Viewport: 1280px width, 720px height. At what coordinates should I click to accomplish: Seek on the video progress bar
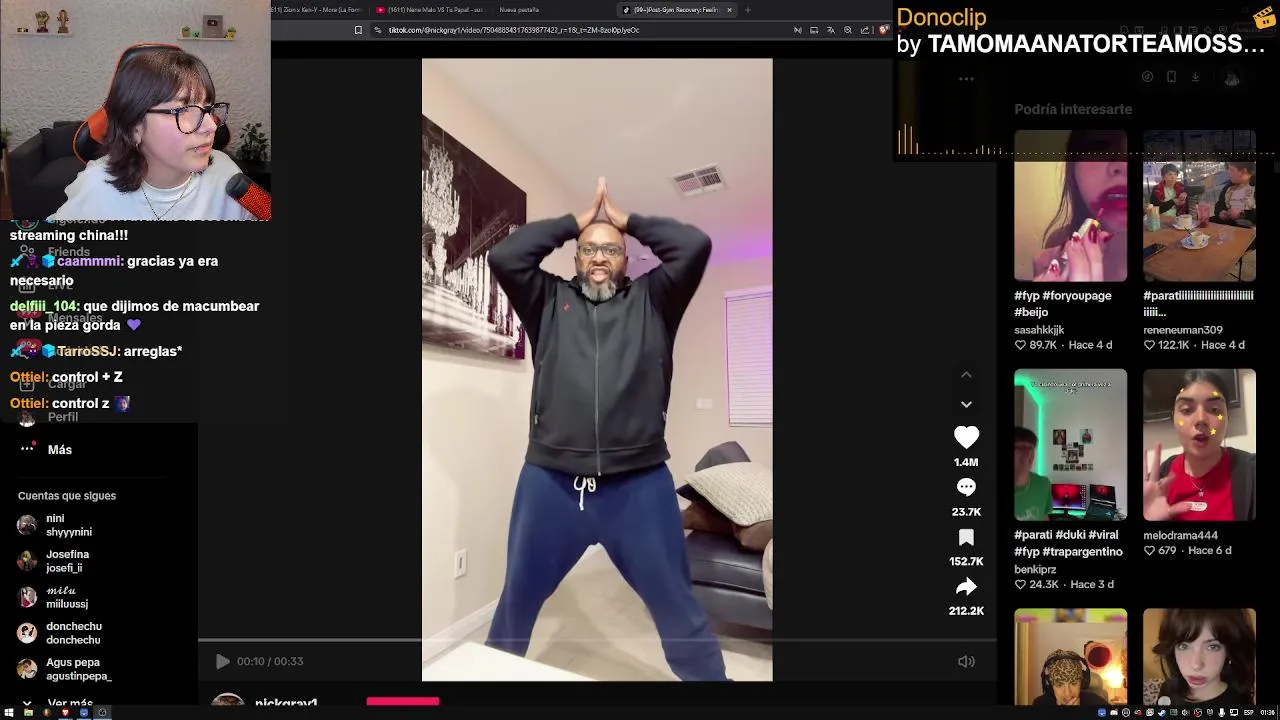(597, 640)
